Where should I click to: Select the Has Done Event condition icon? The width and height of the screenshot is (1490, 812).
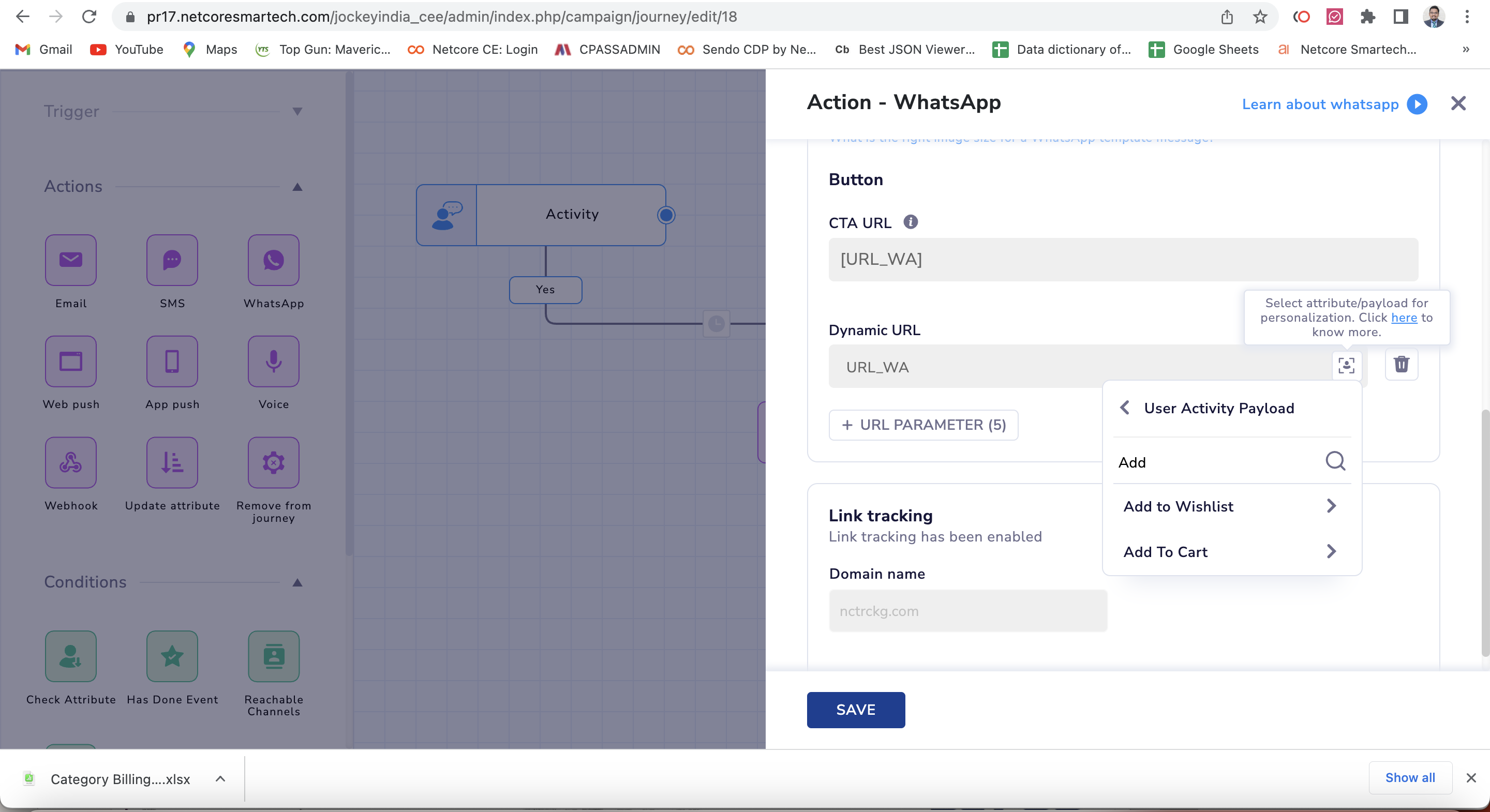click(x=172, y=656)
